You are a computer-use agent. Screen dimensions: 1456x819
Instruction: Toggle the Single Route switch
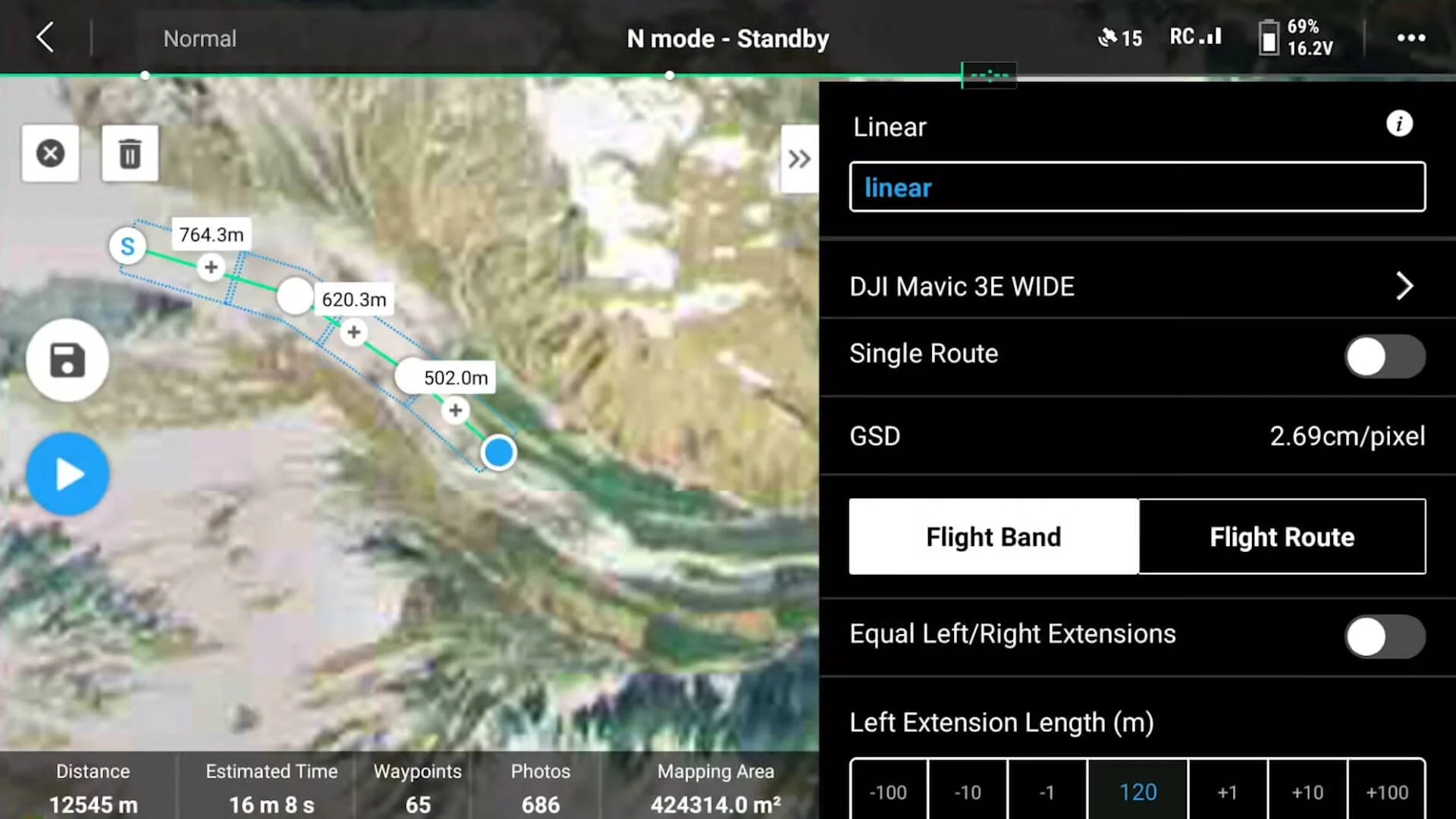(1384, 356)
